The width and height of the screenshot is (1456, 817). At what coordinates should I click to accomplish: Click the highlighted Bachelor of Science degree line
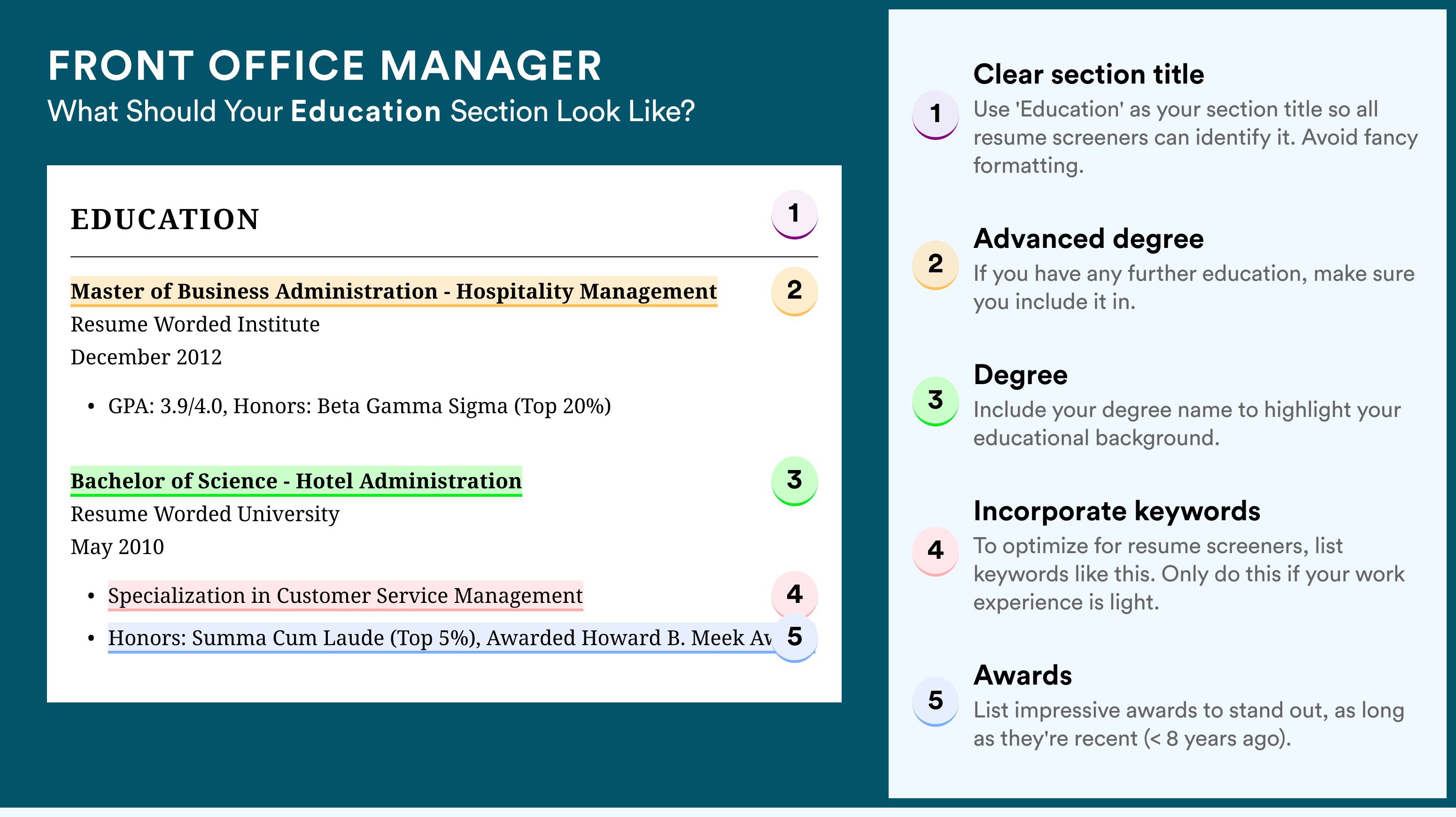(x=295, y=481)
